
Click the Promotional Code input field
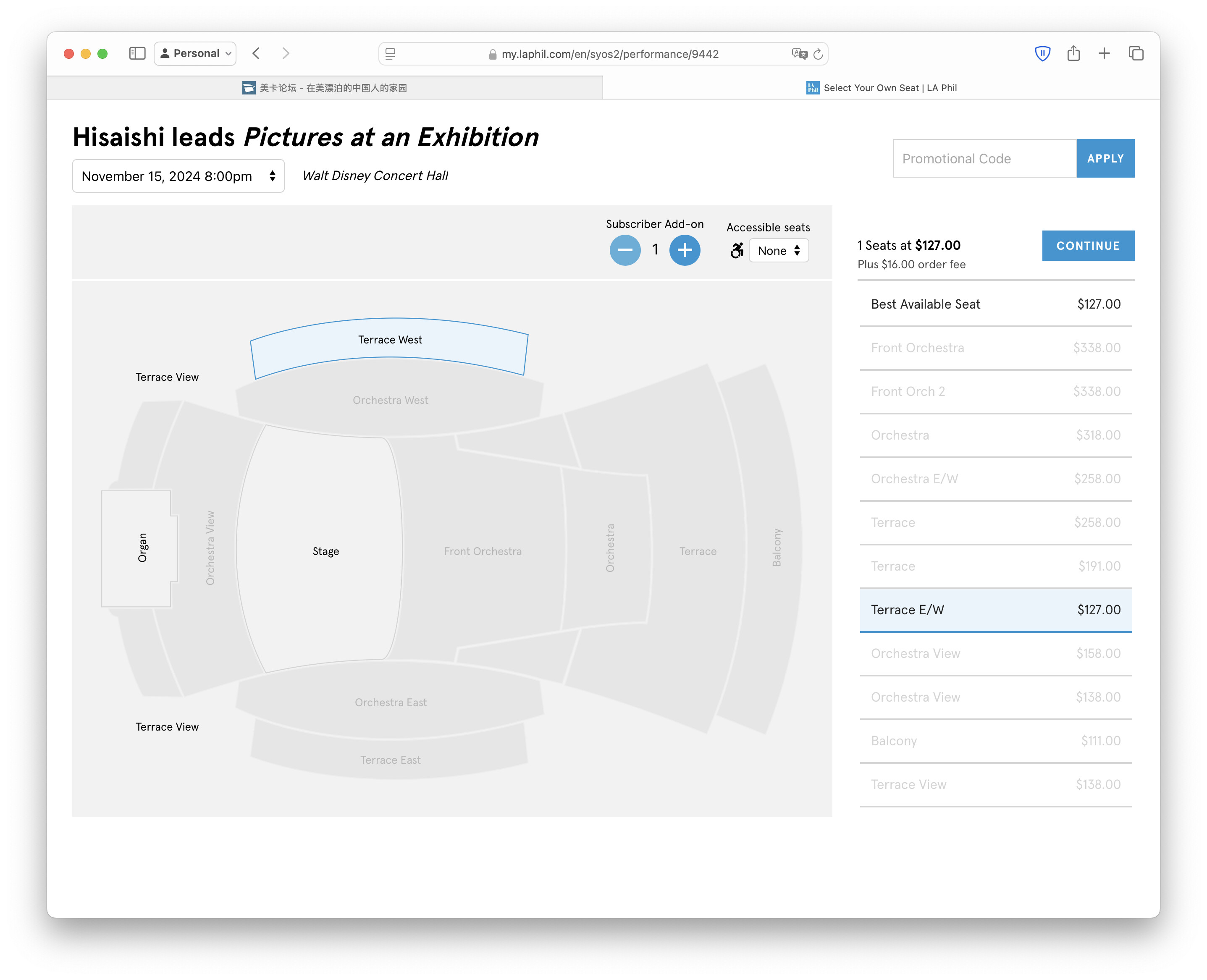point(984,159)
